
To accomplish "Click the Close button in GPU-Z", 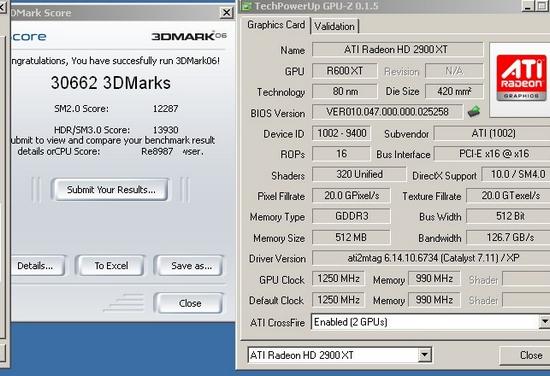I will click(x=530, y=355).
